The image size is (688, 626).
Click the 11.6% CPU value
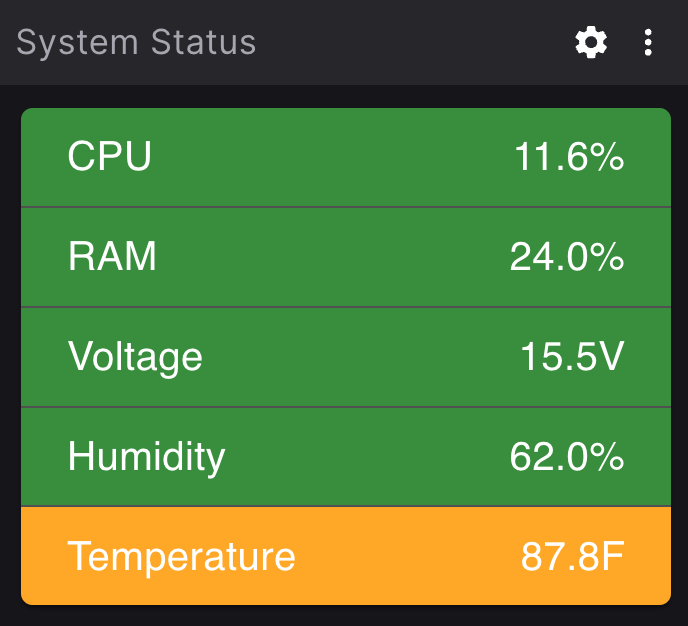569,157
